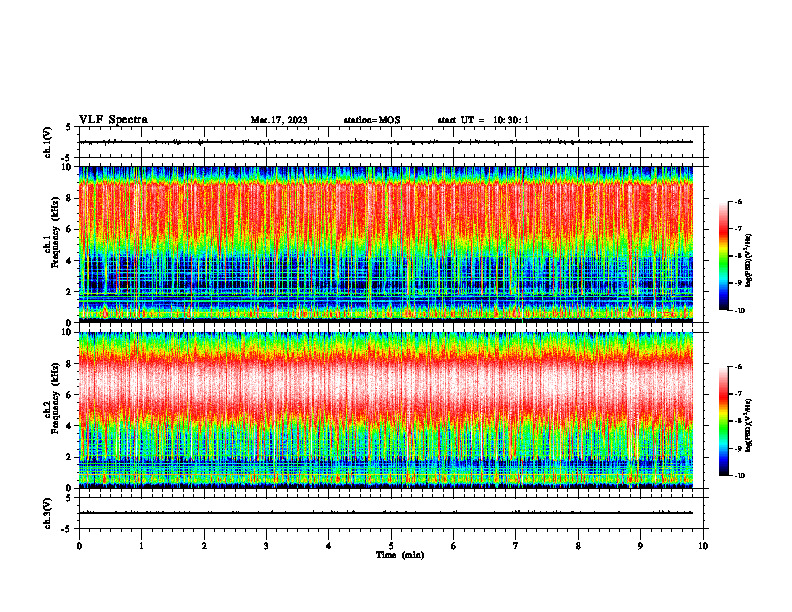Screen dimensions: 792x612
Task: Click the time axis tick label "9"
Action: tap(640, 546)
